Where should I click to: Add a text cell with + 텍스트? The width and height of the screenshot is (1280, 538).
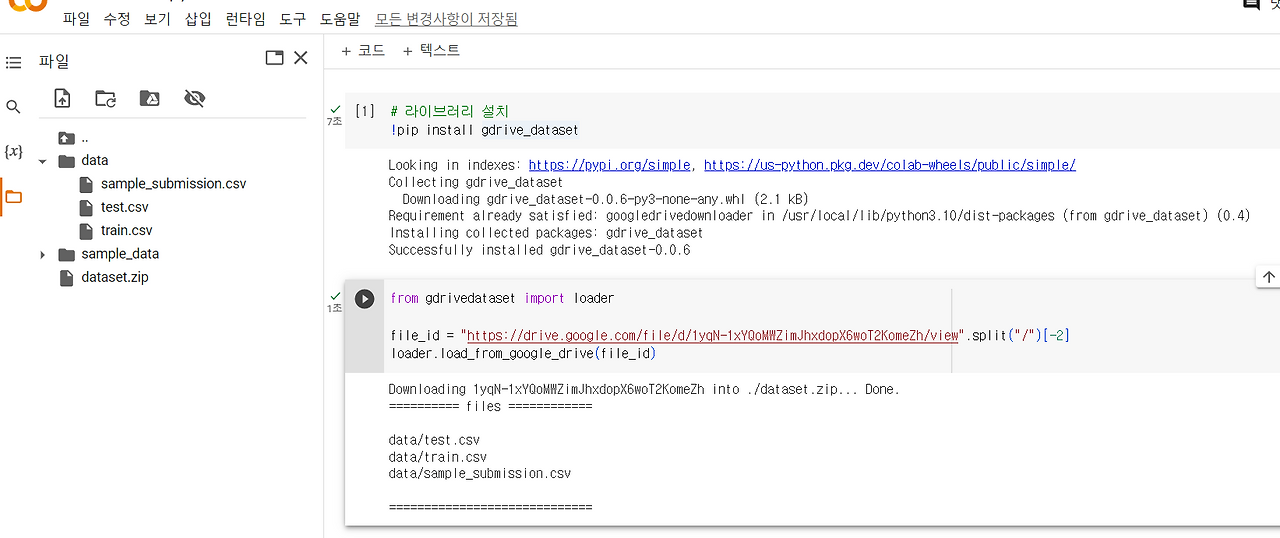tap(431, 50)
